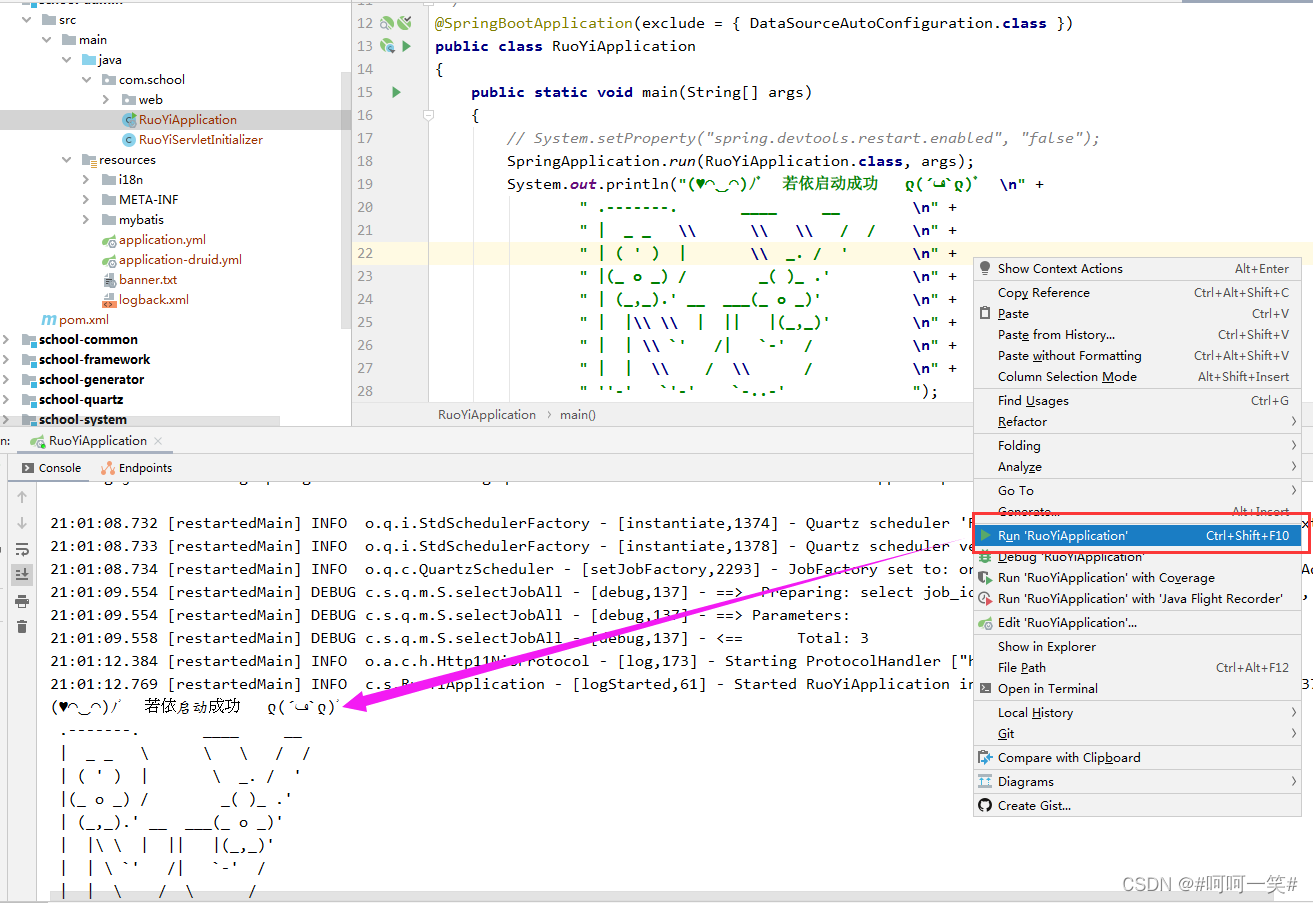The height and width of the screenshot is (903, 1313).
Task: Click the Maven icon beside pom.xml
Action: tap(48, 320)
